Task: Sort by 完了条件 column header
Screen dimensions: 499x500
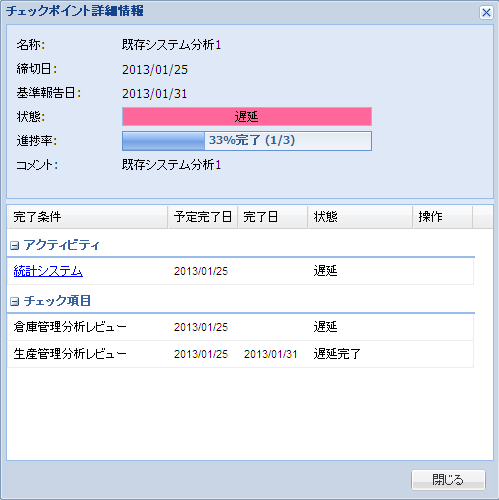Action: 87,217
